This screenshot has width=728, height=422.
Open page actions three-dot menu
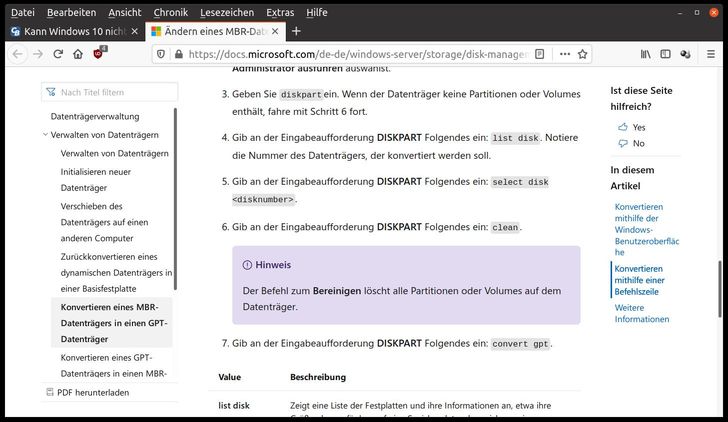(x=565, y=54)
